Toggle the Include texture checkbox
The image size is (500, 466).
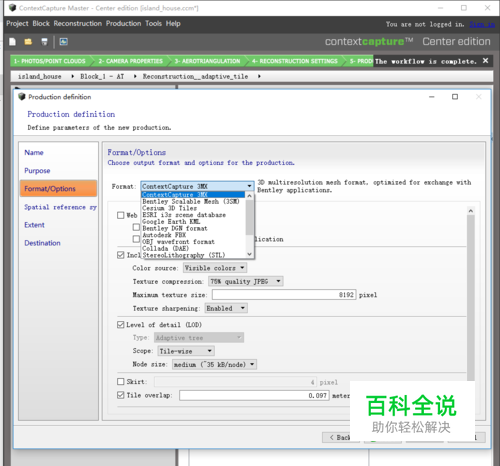click(121, 255)
